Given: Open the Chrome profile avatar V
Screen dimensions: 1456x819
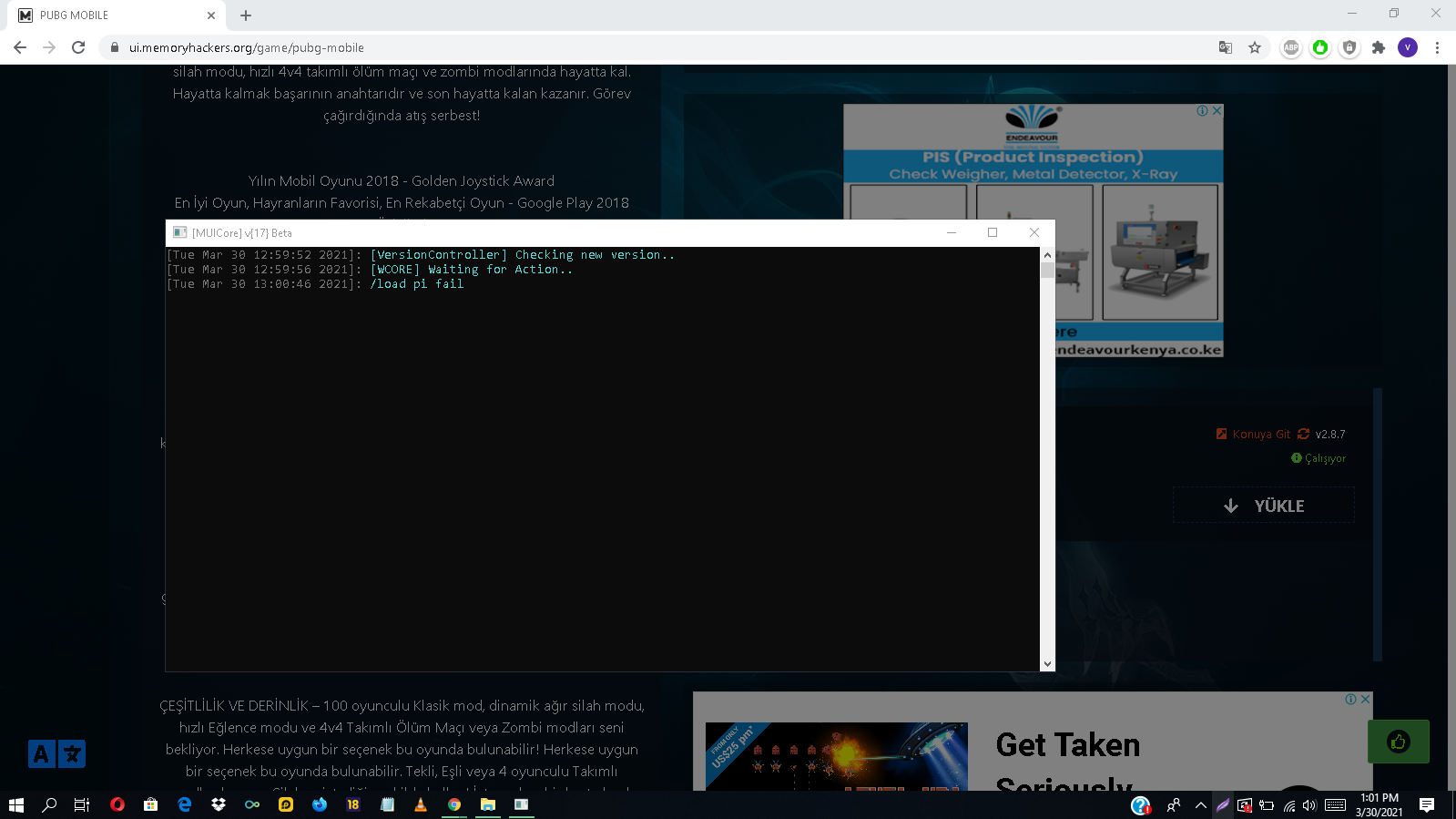Looking at the screenshot, I should [1408, 47].
